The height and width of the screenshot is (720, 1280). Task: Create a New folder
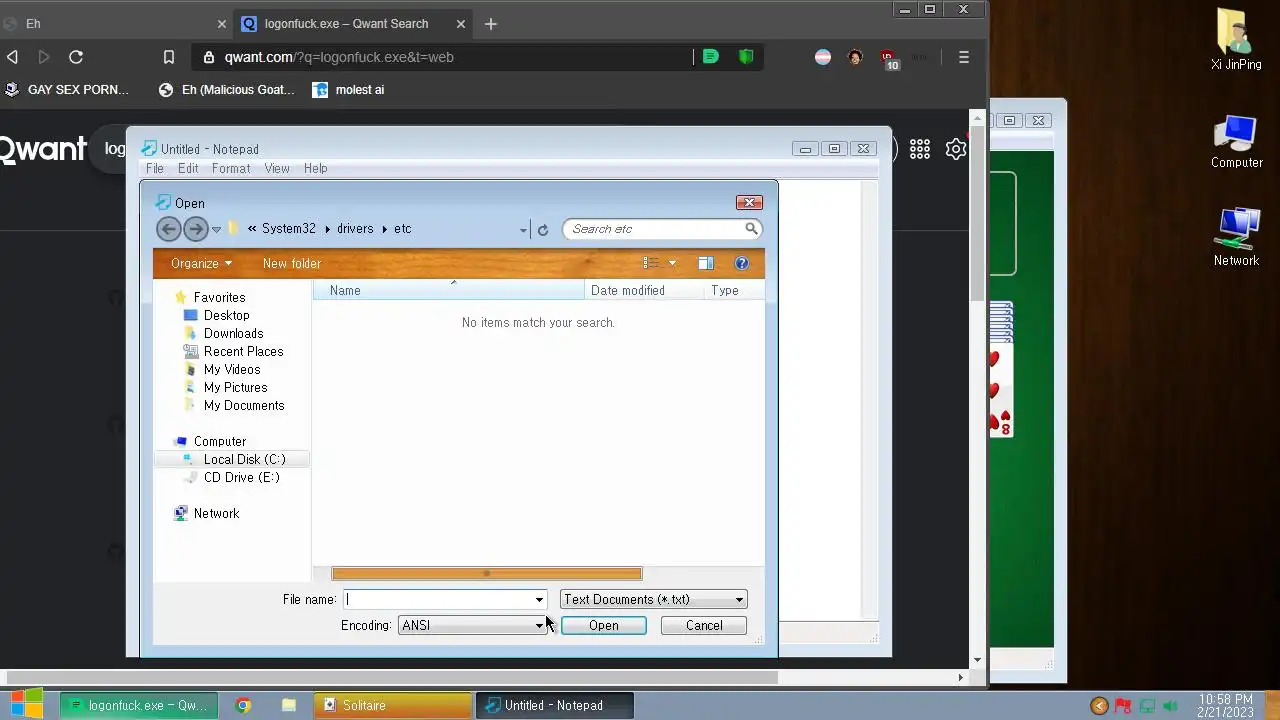click(x=292, y=264)
